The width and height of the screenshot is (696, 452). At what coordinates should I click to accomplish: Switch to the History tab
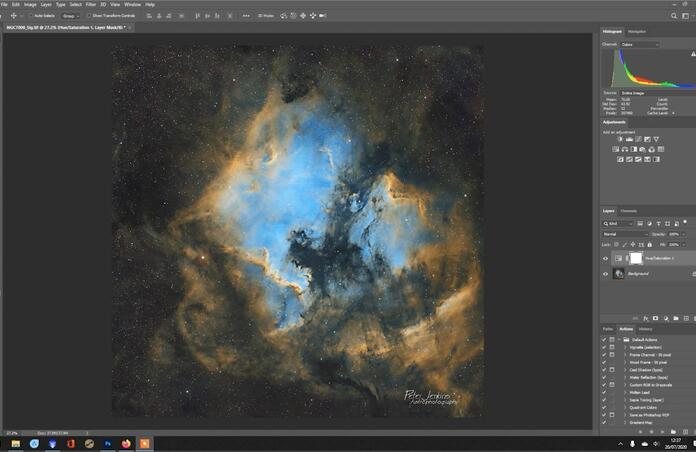coord(645,329)
